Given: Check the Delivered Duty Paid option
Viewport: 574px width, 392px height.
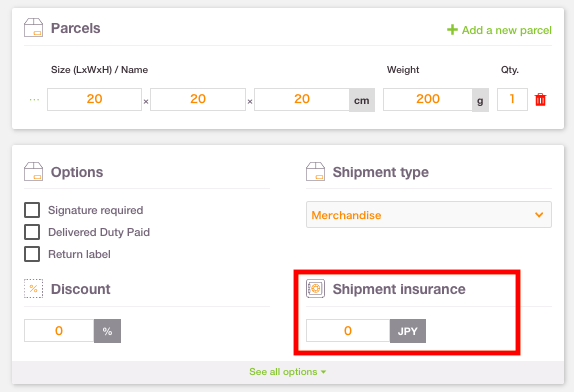Looking at the screenshot, I should pyautogui.click(x=32, y=232).
